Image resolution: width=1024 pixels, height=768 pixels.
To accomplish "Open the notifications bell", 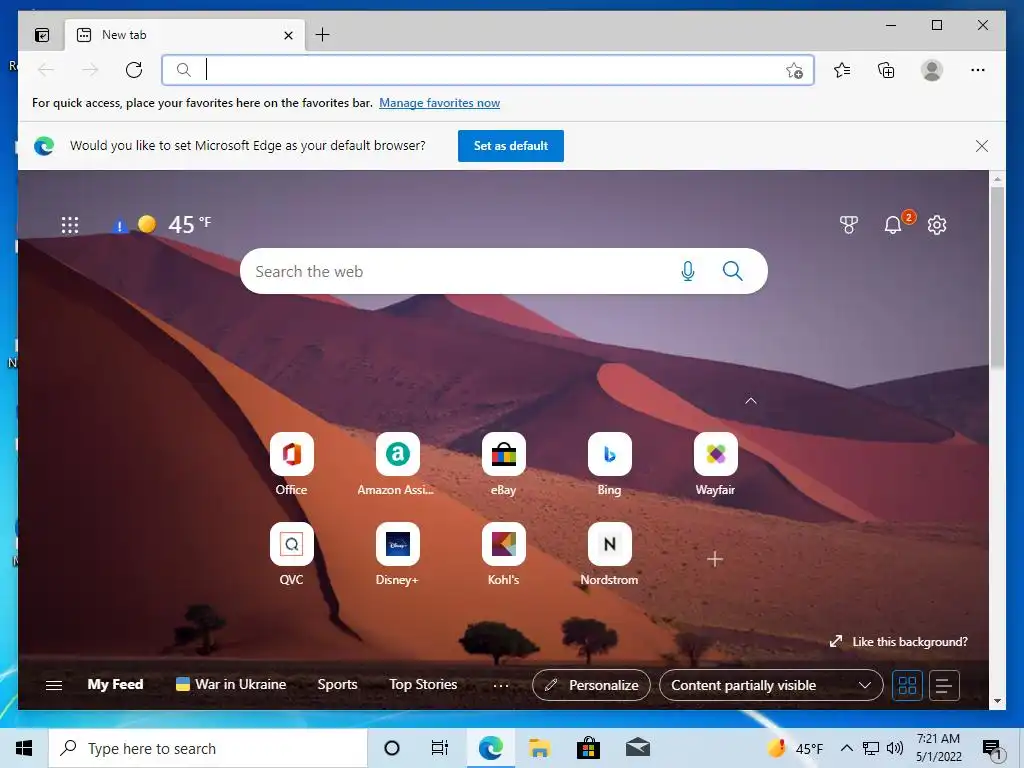I will pyautogui.click(x=893, y=225).
